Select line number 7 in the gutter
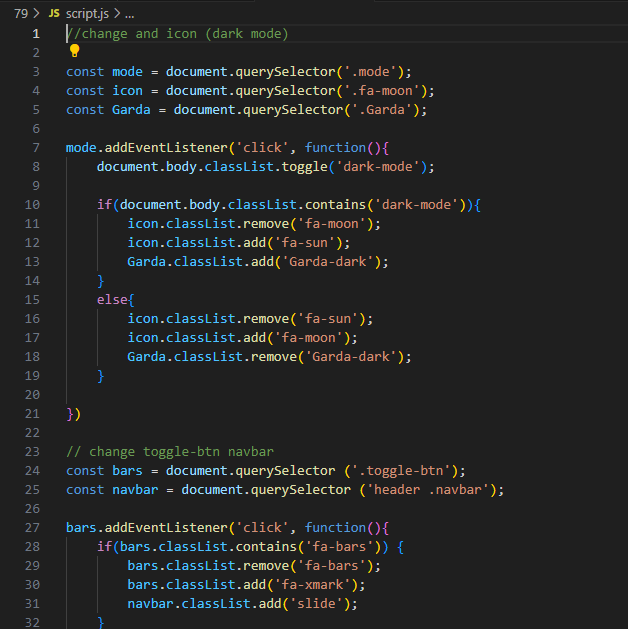The width and height of the screenshot is (628, 629). (x=36, y=148)
